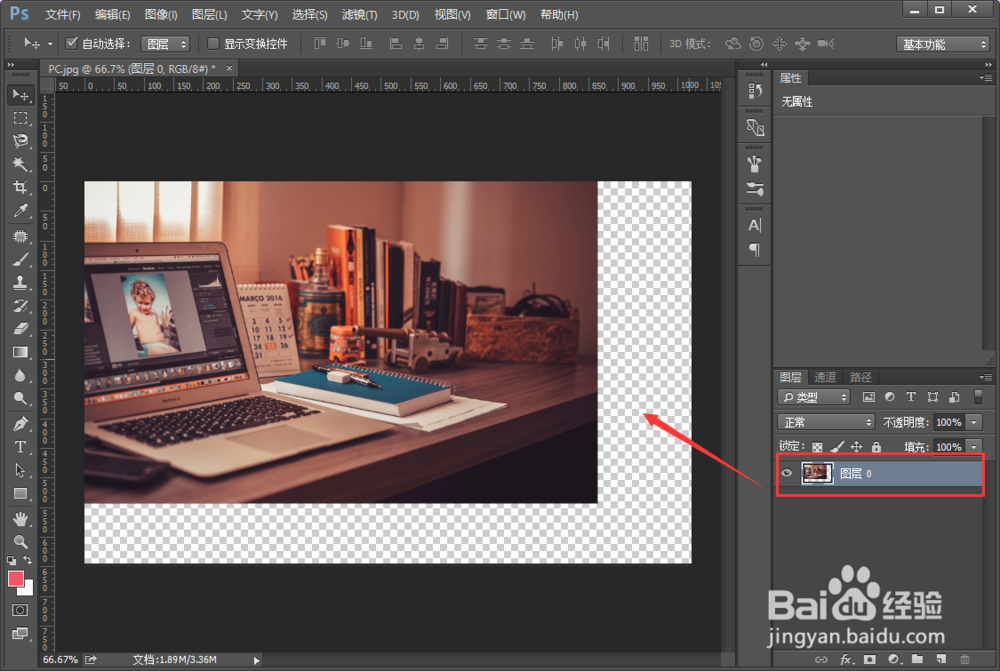Toggle lock position
This screenshot has width=1000, height=671.
click(857, 447)
